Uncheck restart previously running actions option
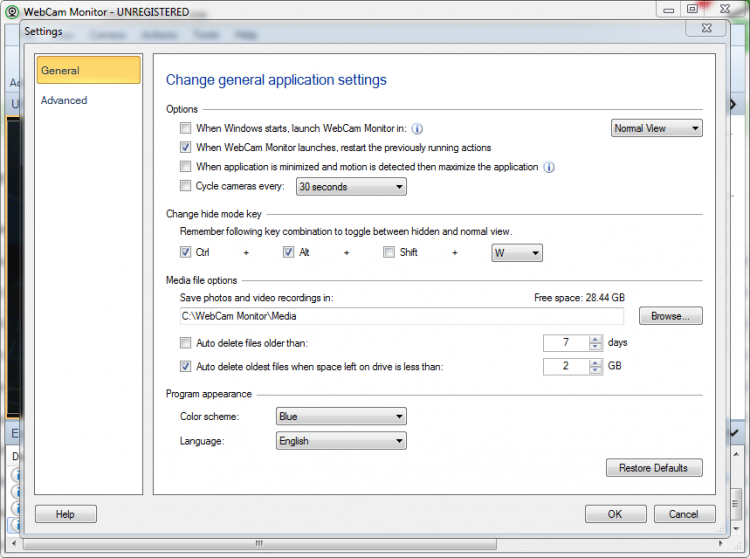 pos(185,147)
